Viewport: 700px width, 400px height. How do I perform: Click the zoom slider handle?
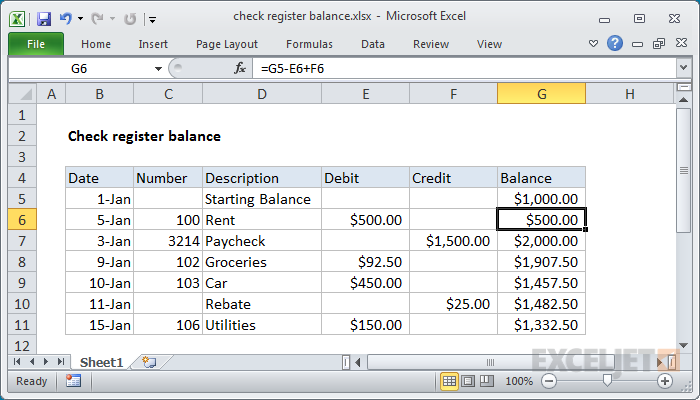607,381
